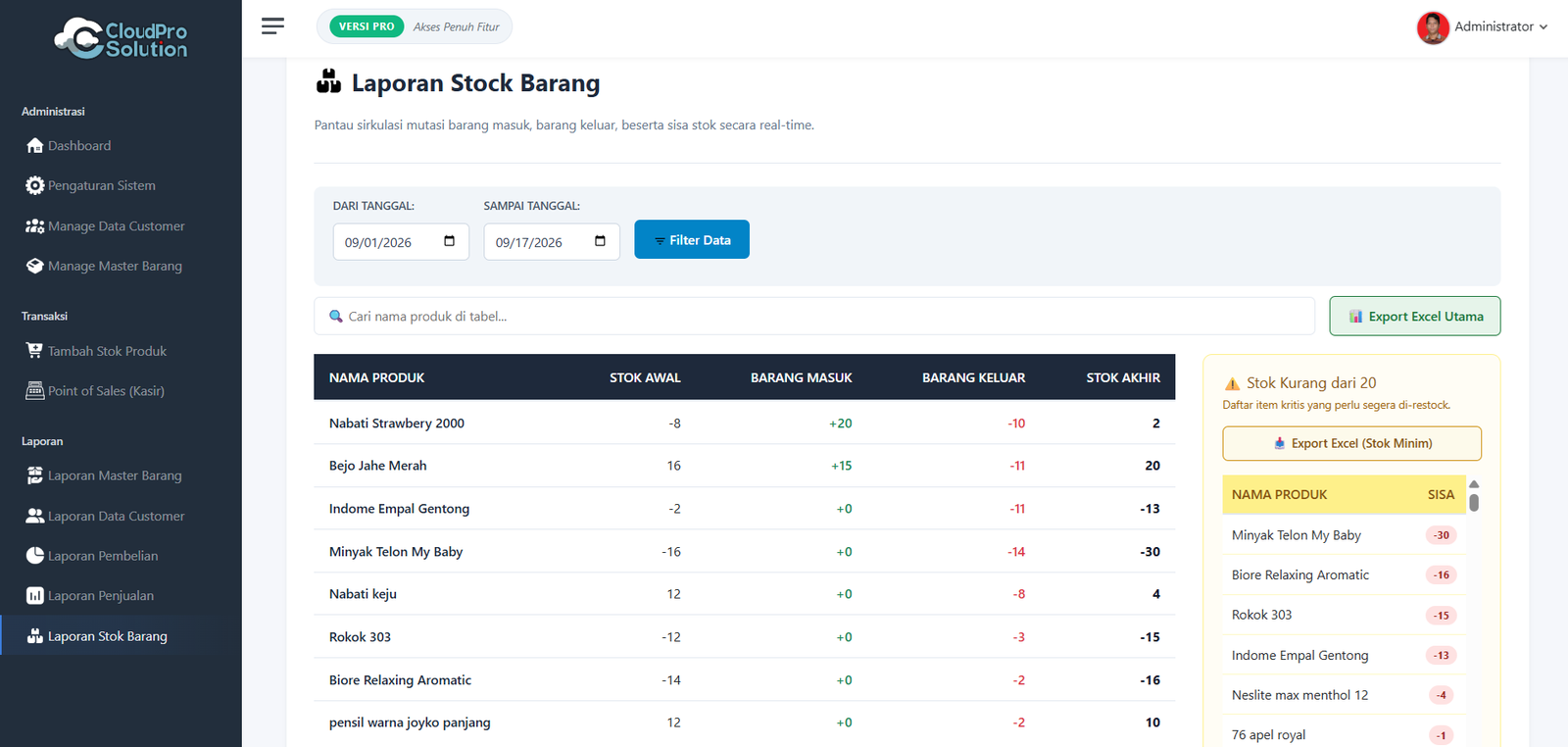The height and width of the screenshot is (747, 1568).
Task: Select the Nabati Strawbery 2000 row name
Action: coord(397,423)
